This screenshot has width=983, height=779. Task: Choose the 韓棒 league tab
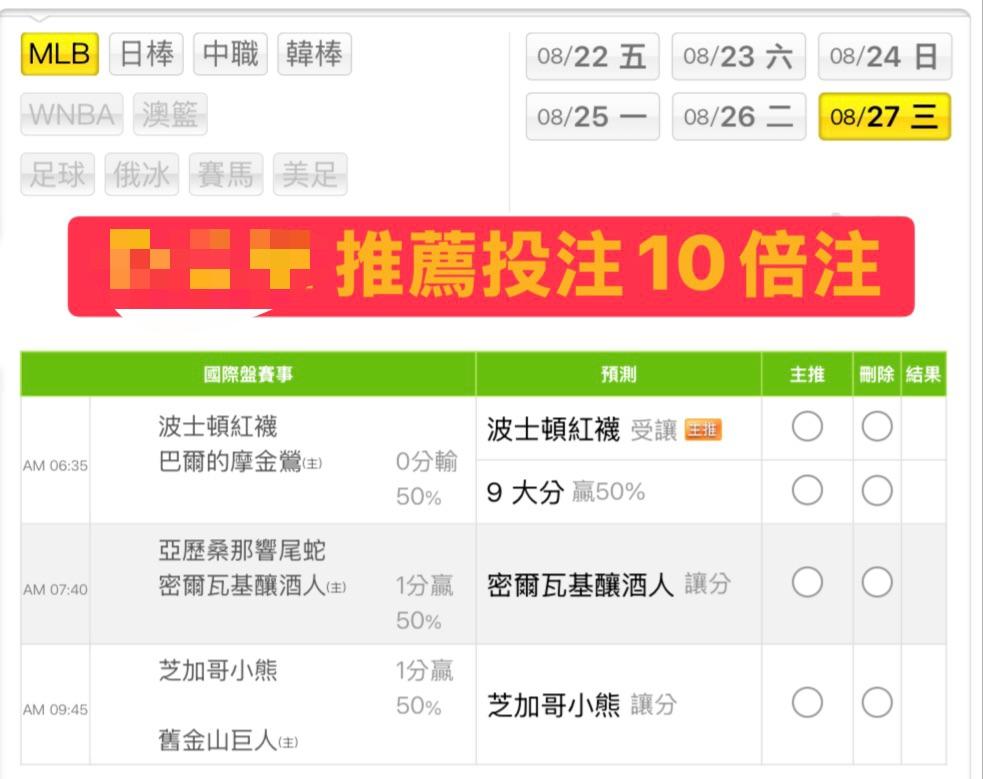[314, 54]
